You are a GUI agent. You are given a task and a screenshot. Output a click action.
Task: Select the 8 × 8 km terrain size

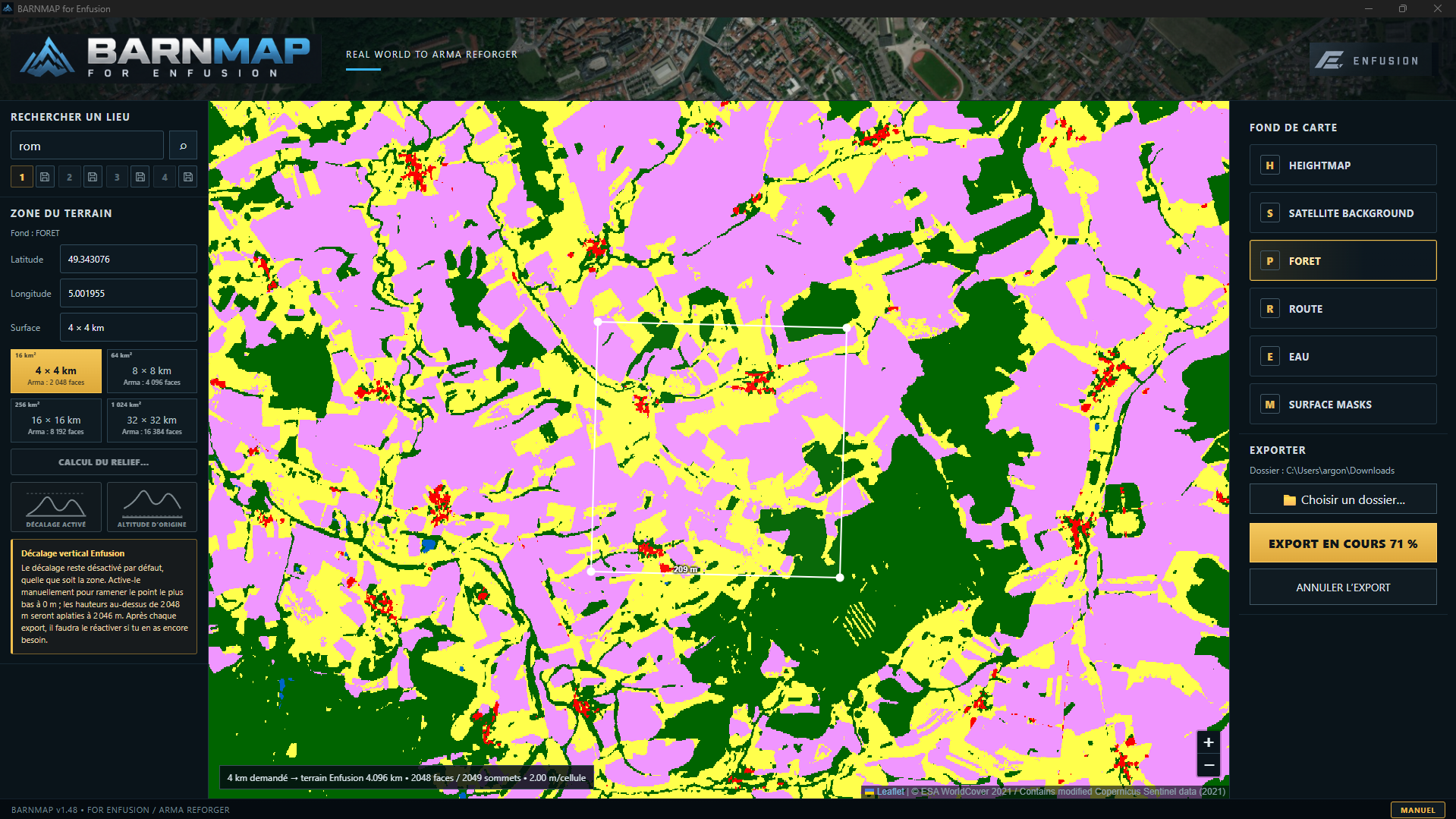click(x=152, y=371)
